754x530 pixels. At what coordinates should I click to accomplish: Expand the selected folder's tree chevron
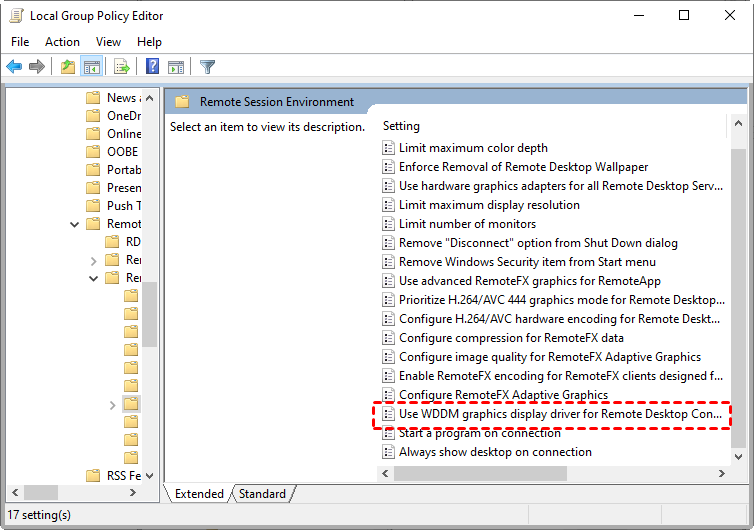113,405
